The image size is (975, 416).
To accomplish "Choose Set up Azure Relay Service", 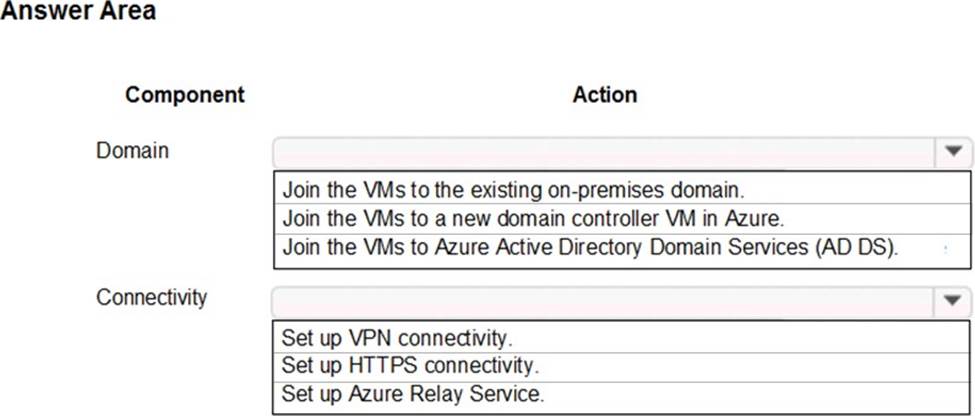I will pyautogui.click(x=622, y=394).
